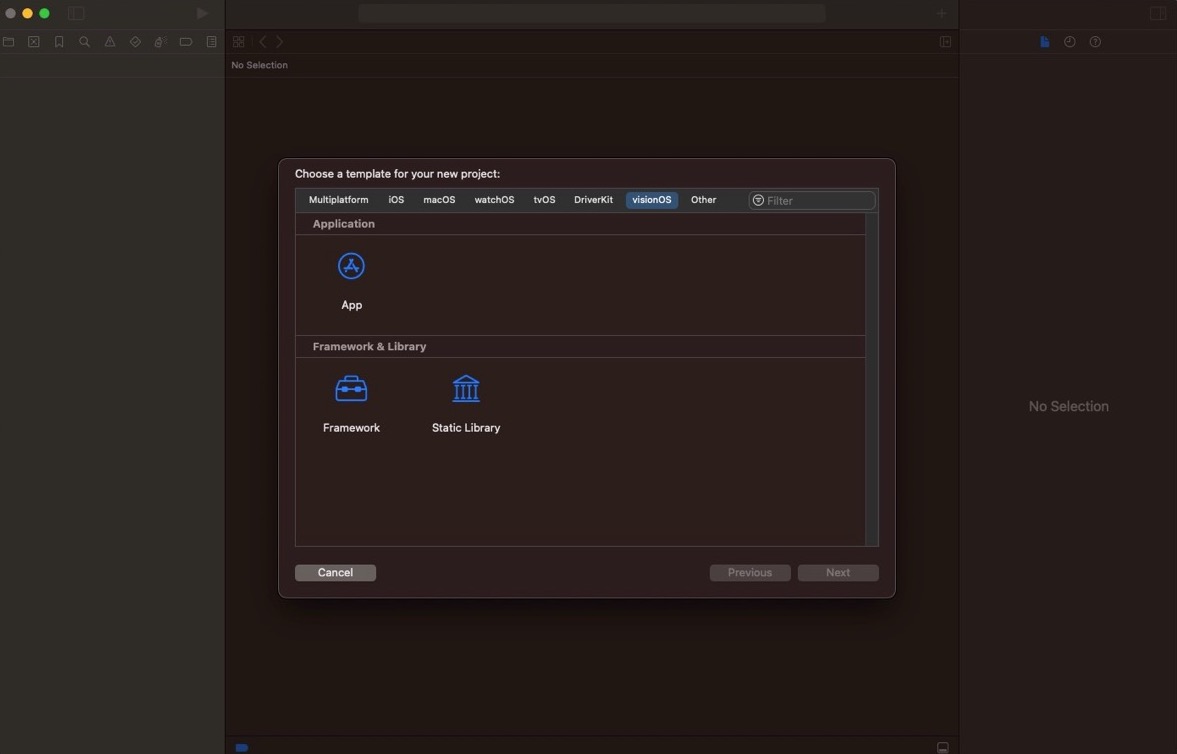Screen dimensions: 1177x754
Task: Open the Issue navigator warning icon
Action: [110, 42]
